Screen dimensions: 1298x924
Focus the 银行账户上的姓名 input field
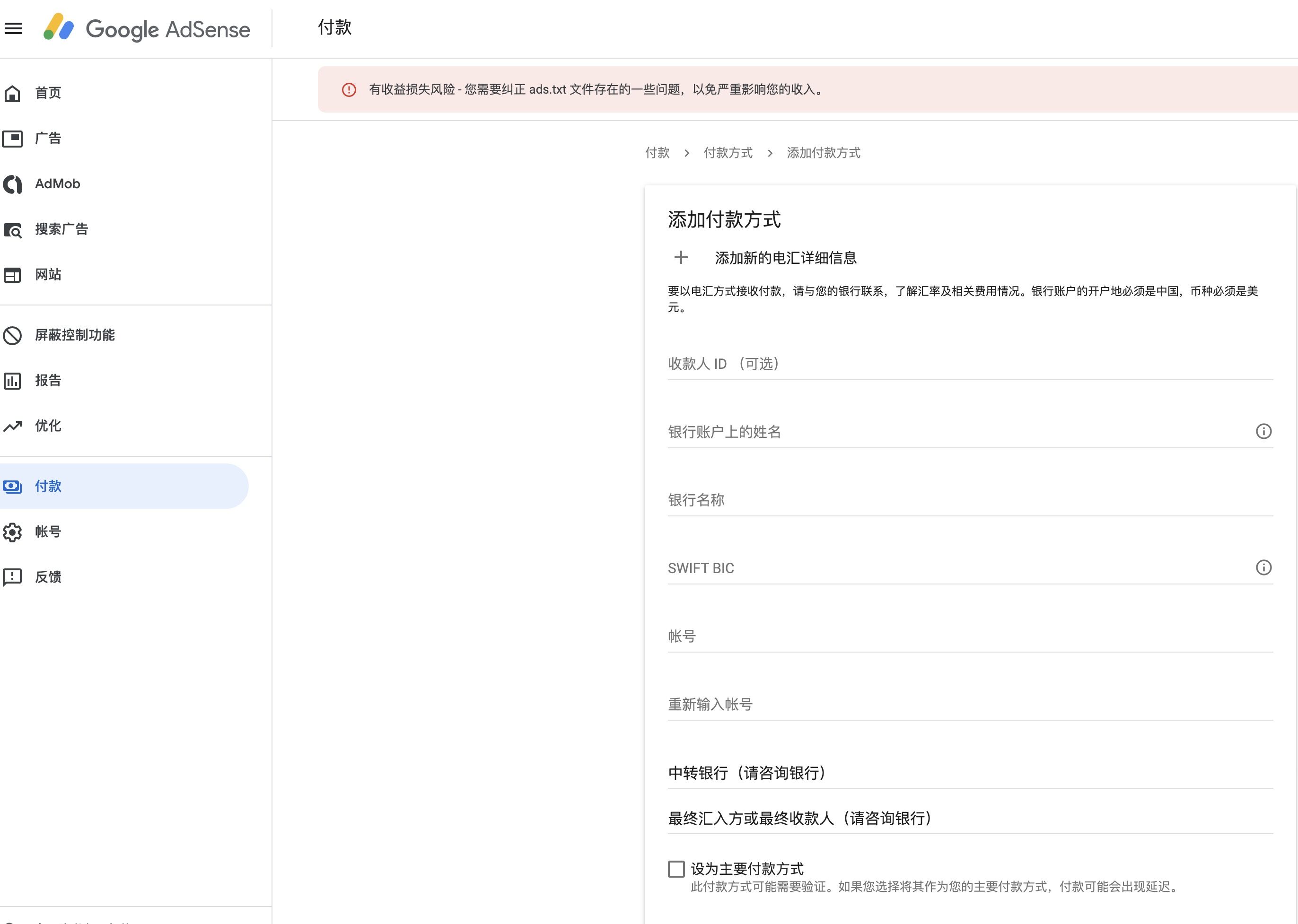pyautogui.click(x=970, y=432)
